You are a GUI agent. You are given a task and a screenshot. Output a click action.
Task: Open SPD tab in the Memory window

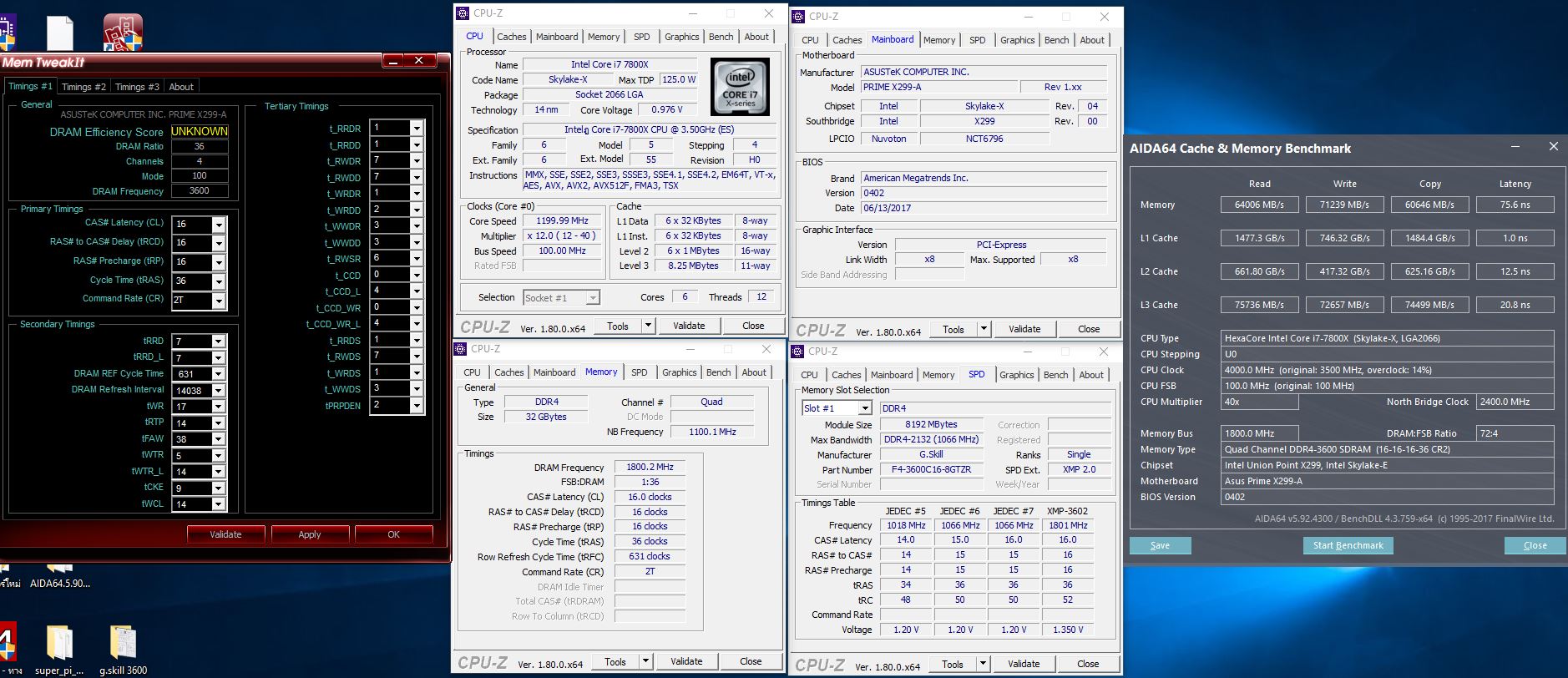[x=640, y=372]
